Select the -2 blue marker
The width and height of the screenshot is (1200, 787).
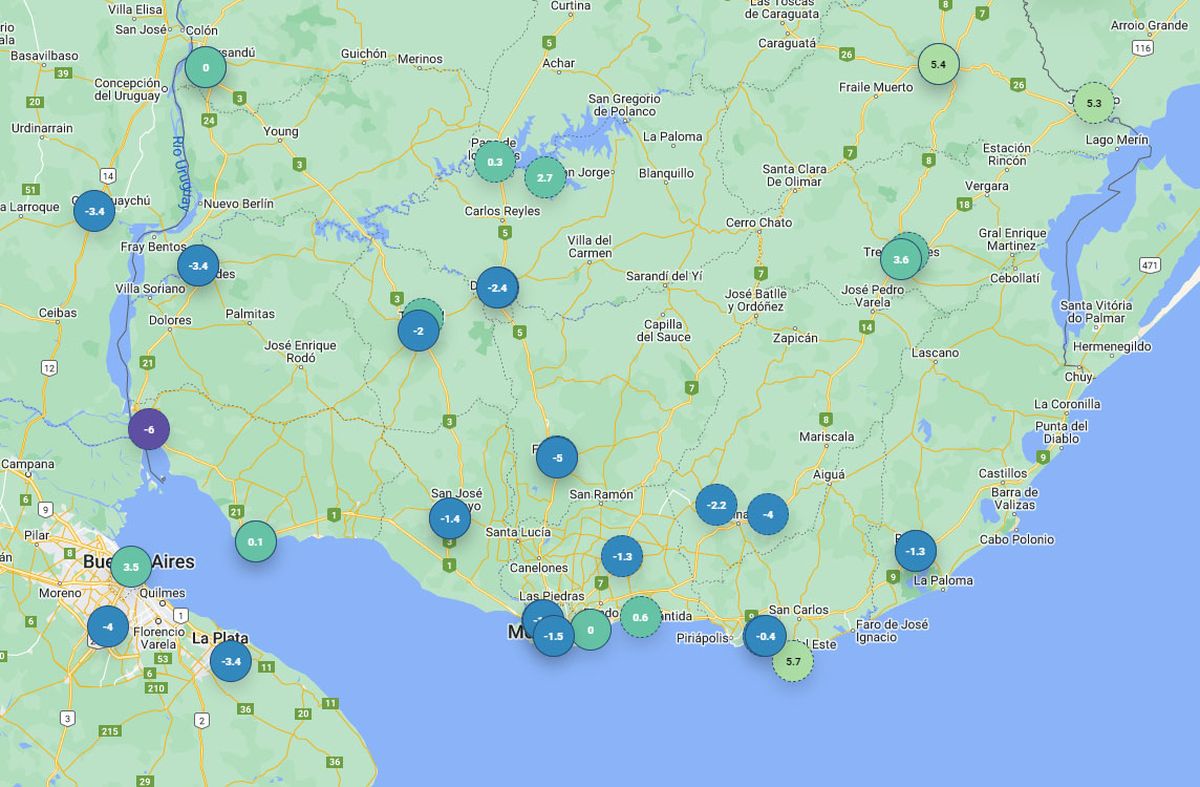418,331
